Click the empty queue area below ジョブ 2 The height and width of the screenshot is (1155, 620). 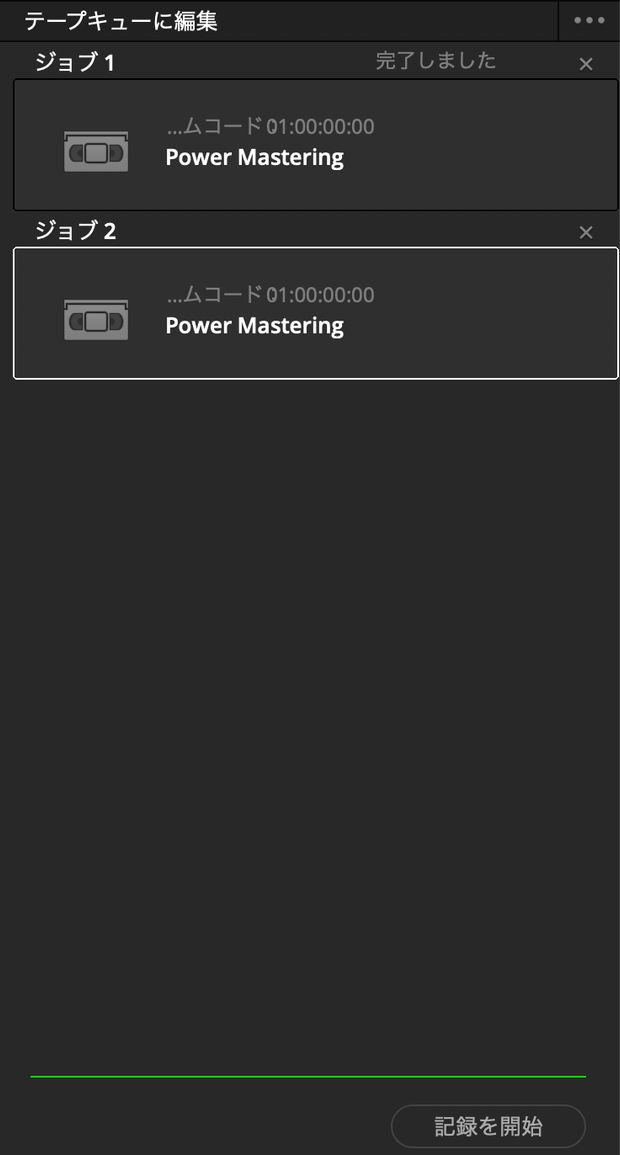click(x=310, y=722)
